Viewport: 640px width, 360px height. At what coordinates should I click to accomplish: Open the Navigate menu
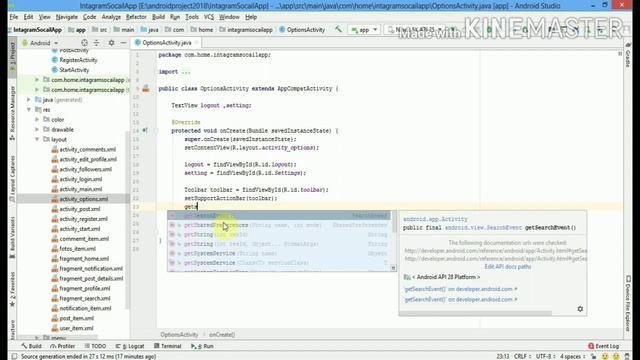click(x=67, y=17)
